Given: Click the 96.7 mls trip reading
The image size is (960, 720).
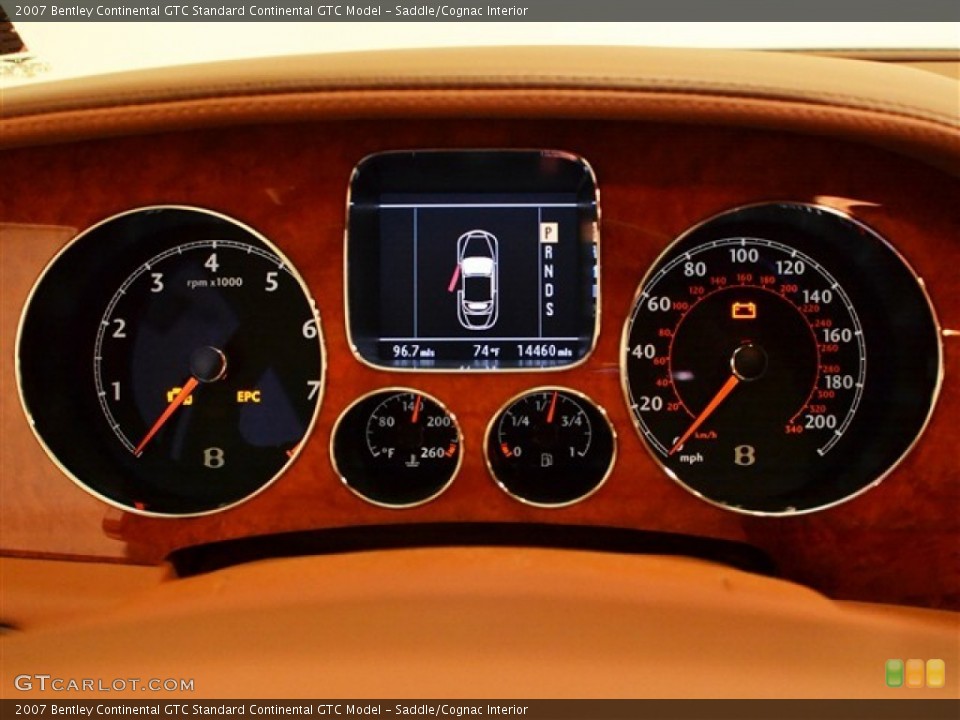Looking at the screenshot, I should tap(414, 351).
